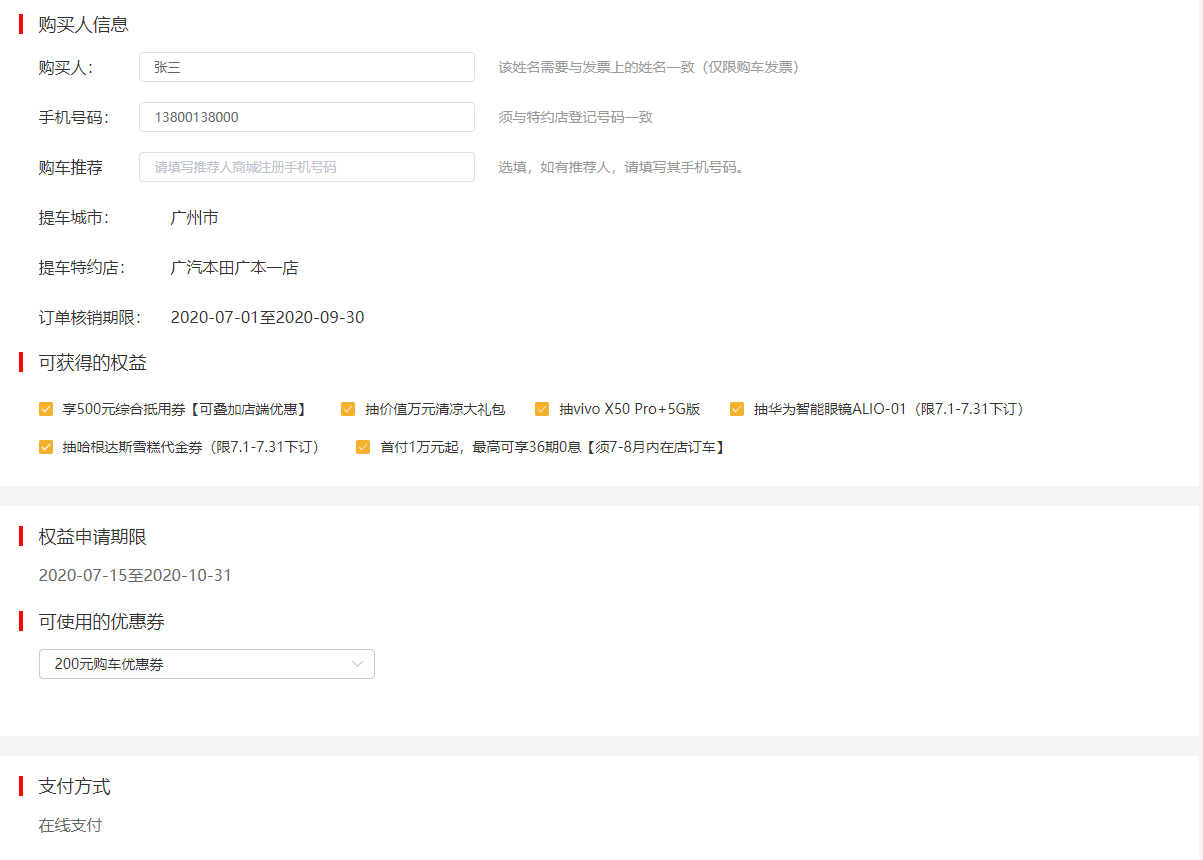
Task: Toggle the 抽vivo X50 Pro+5G版 checkbox
Action: 542,409
